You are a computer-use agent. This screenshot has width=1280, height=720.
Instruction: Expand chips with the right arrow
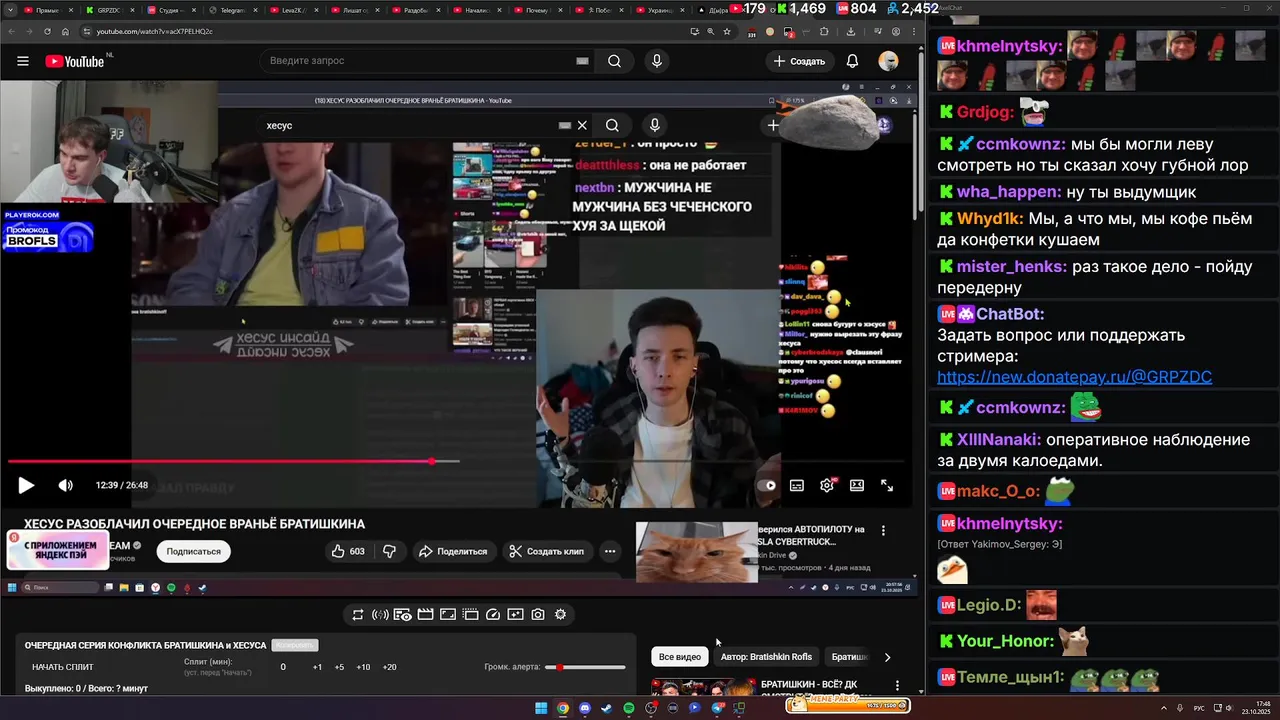coord(887,657)
